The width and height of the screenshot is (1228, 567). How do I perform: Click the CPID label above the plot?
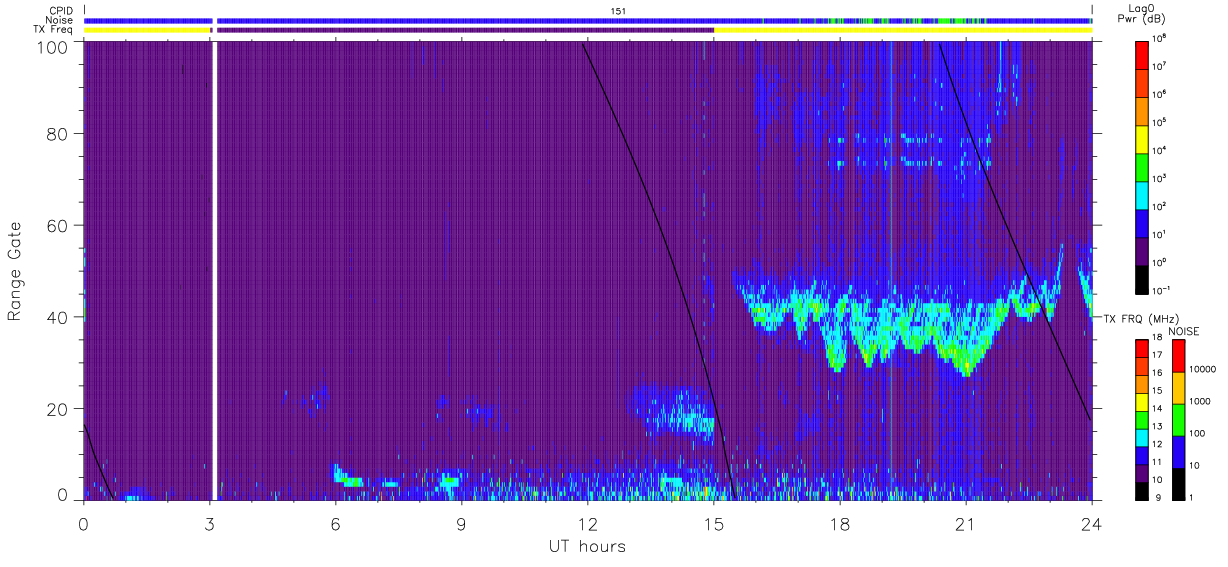[60, 10]
